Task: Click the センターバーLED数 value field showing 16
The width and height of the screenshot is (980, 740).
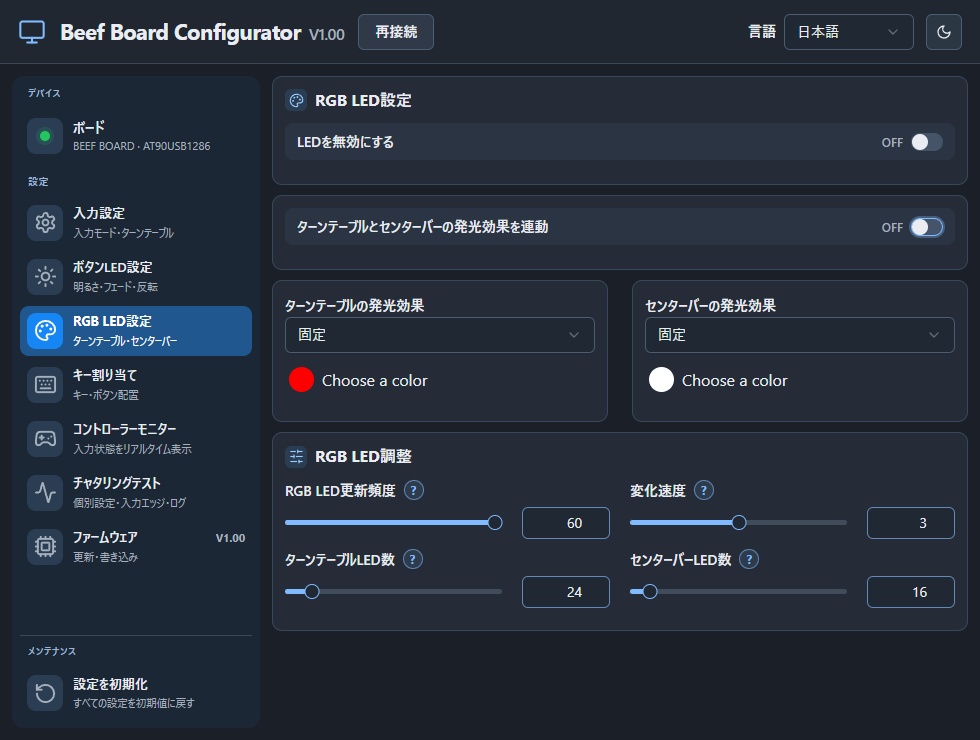Action: [x=911, y=592]
